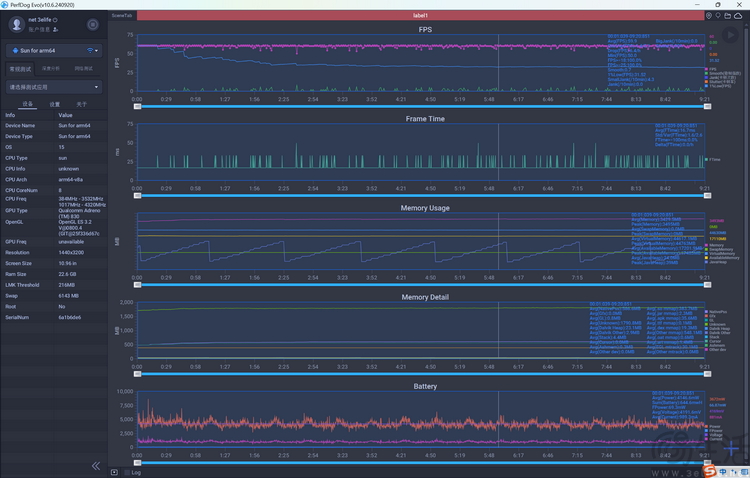Click the Ram Size value 22.6 GB

(67, 274)
